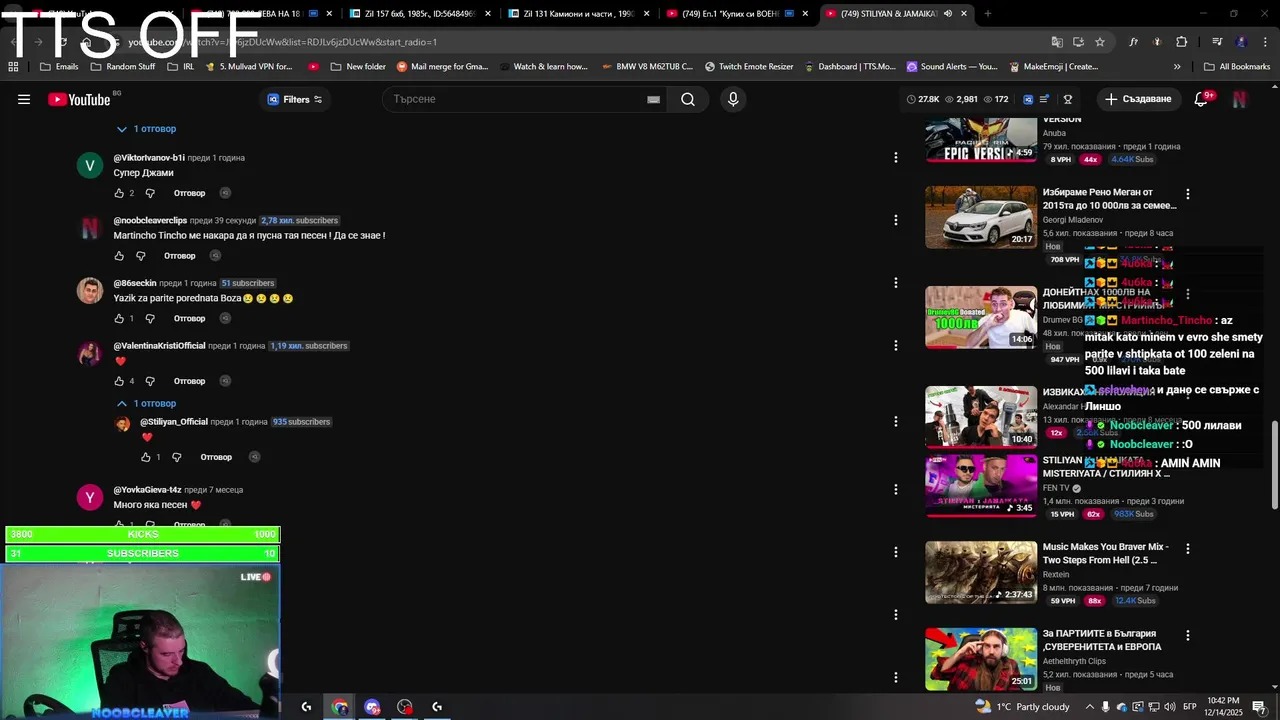Viewport: 1280px width, 720px height.
Task: Translate this page icon in the address bar
Action: pos(1057,42)
